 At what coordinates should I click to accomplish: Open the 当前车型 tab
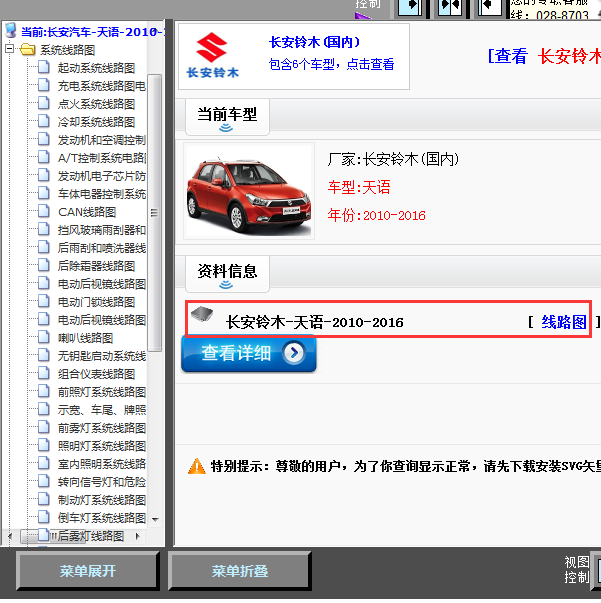tap(227, 117)
